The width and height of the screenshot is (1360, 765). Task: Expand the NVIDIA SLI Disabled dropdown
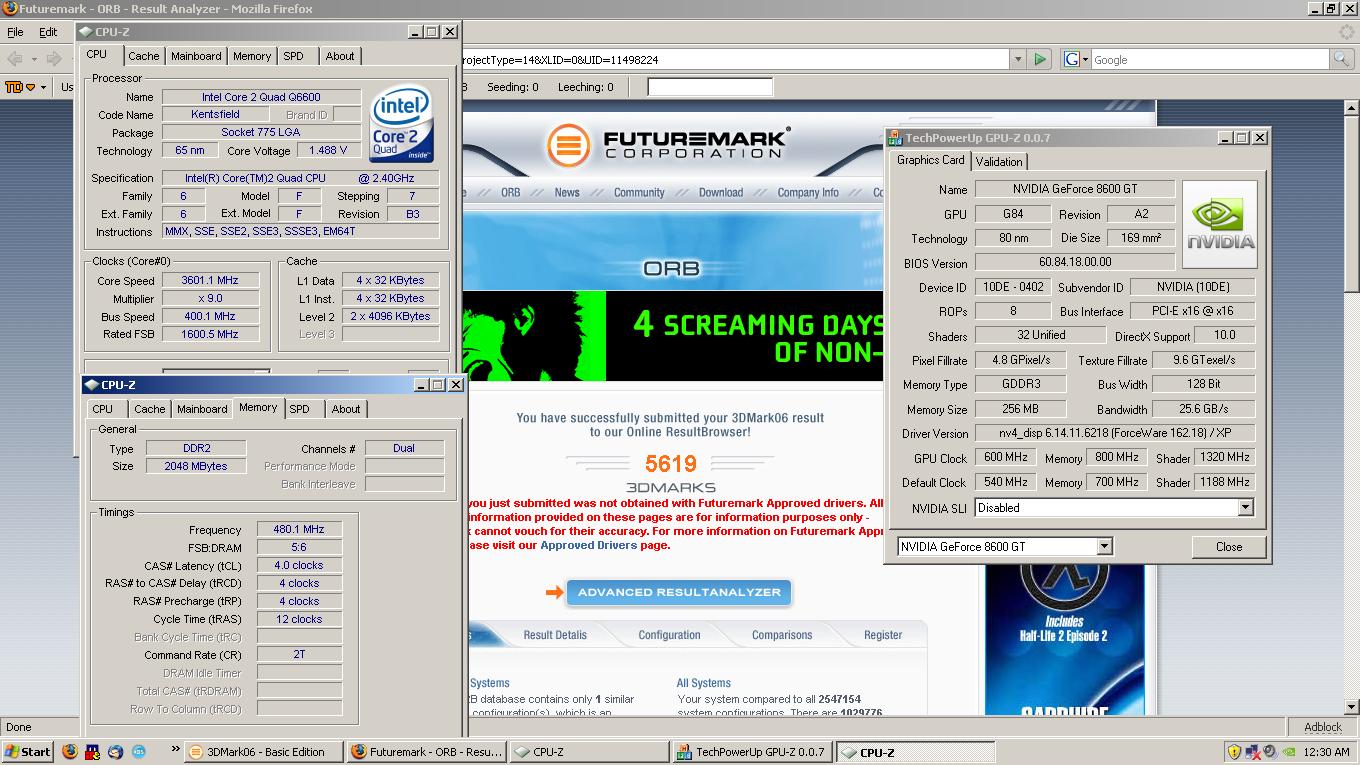pyautogui.click(x=1245, y=508)
